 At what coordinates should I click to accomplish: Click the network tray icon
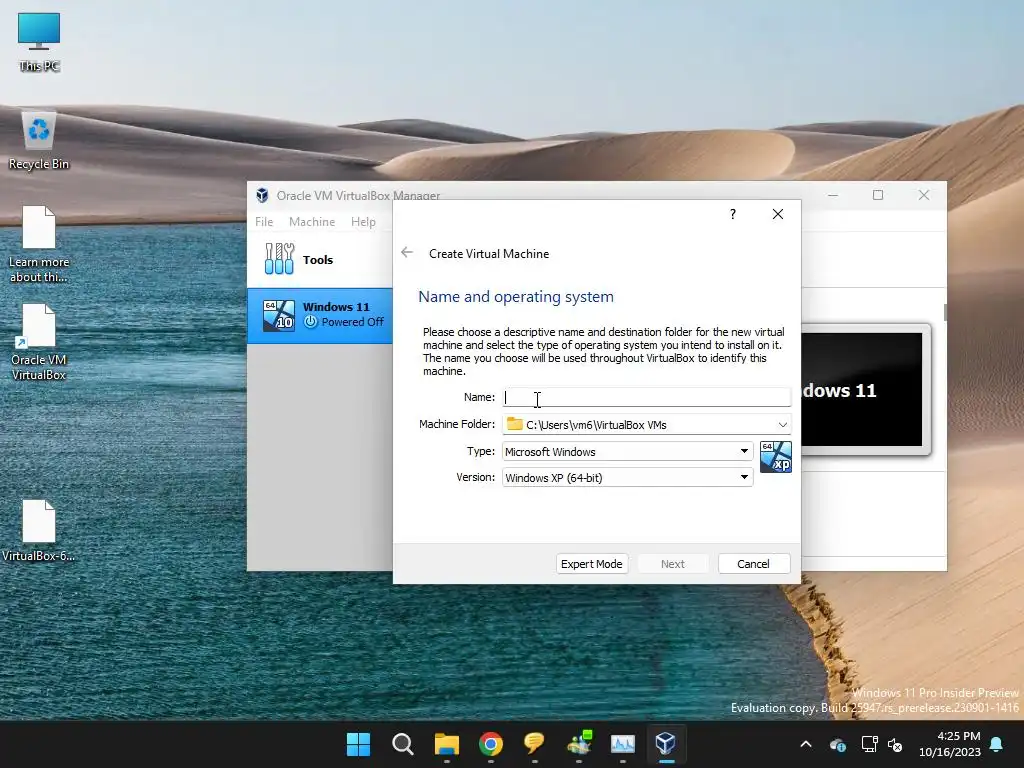click(869, 744)
